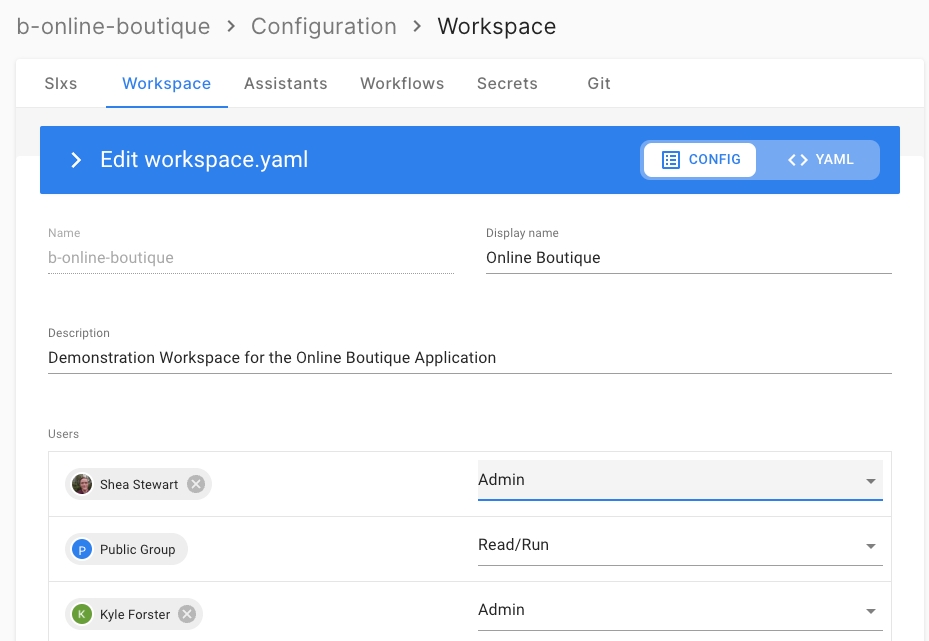Click the Public Group avatar icon
This screenshot has width=929, height=641.
(x=82, y=549)
